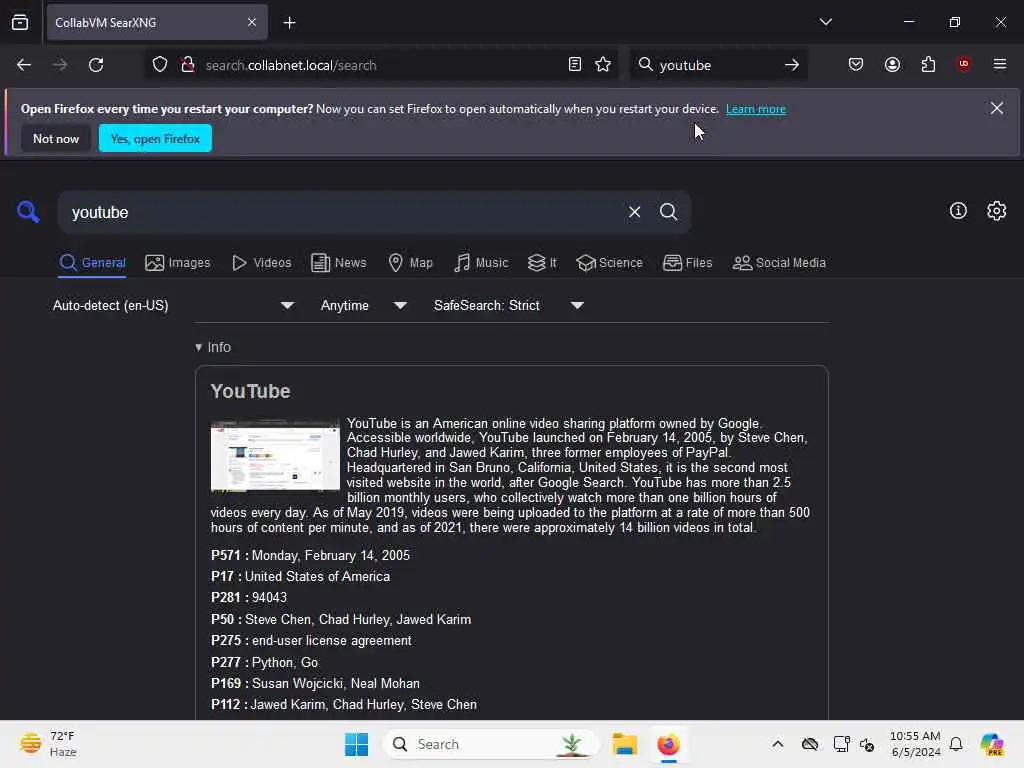Click the Windows taskbar Search box

[x=491, y=744]
